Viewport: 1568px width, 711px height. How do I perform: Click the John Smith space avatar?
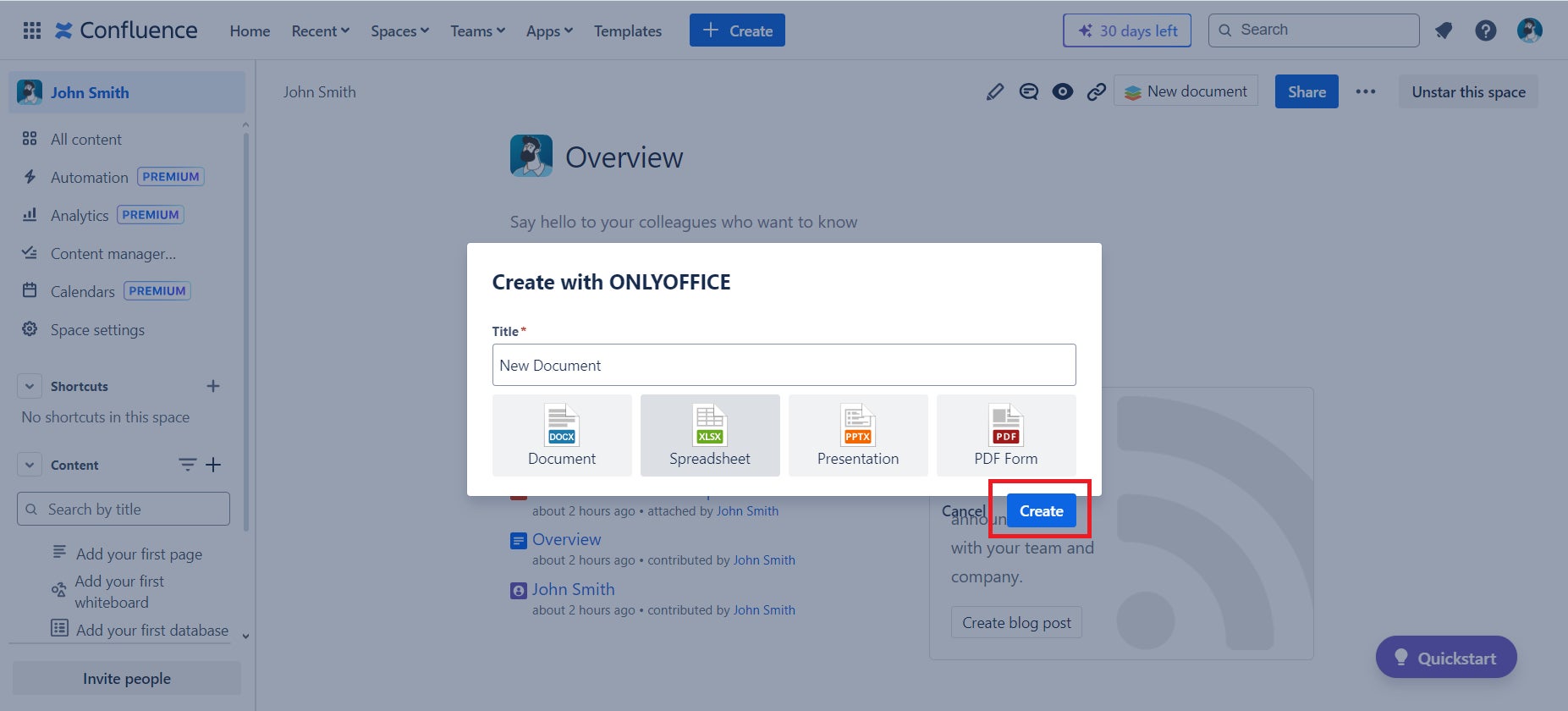click(30, 92)
